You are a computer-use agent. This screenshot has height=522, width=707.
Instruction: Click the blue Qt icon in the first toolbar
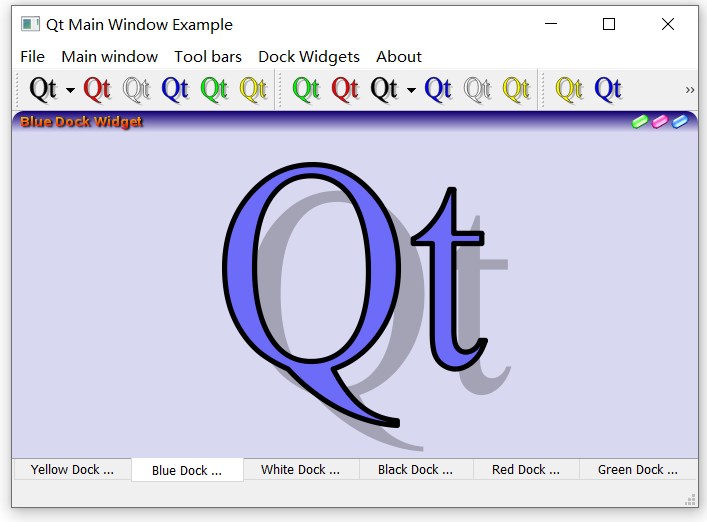tap(175, 89)
